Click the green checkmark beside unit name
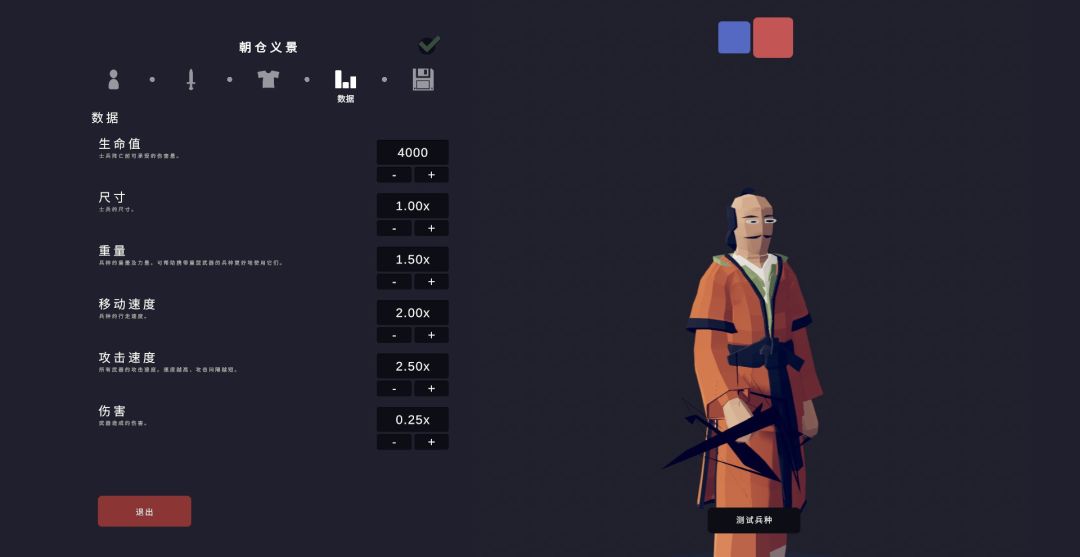The image size is (1080, 557). (429, 45)
